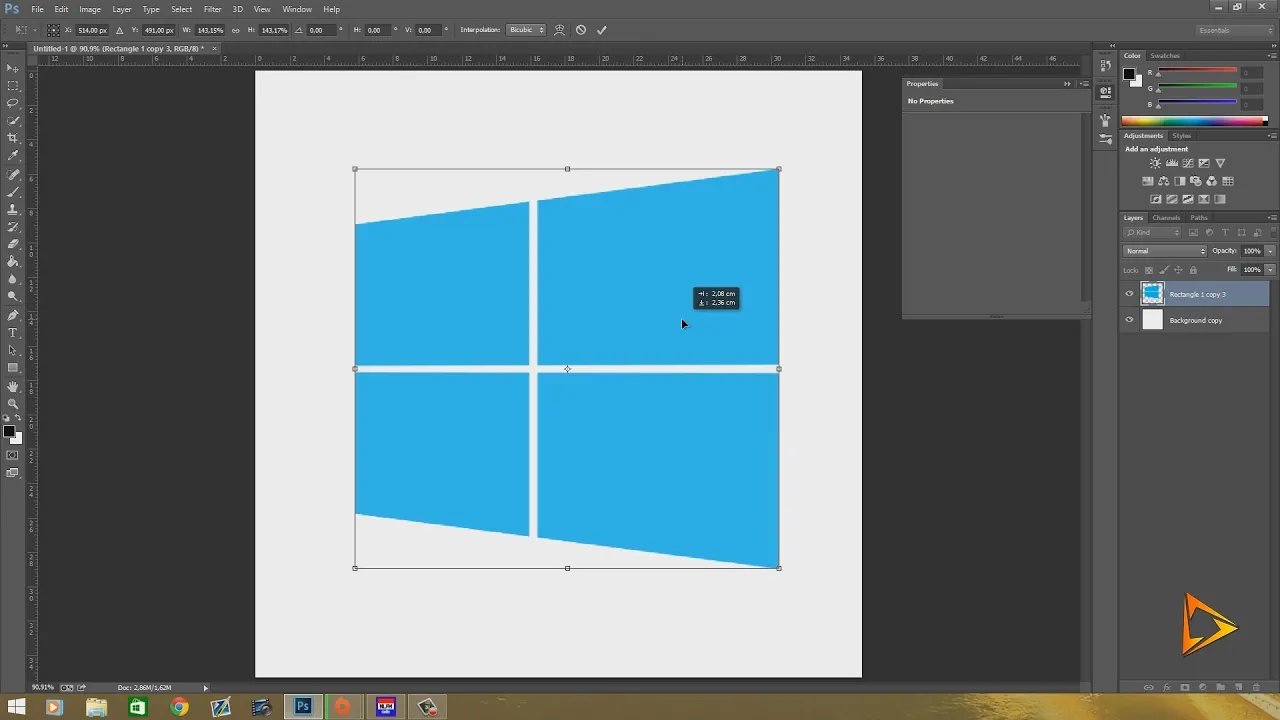Select the Rectangular Marquee tool
This screenshot has height=720, width=1280.
(x=13, y=86)
